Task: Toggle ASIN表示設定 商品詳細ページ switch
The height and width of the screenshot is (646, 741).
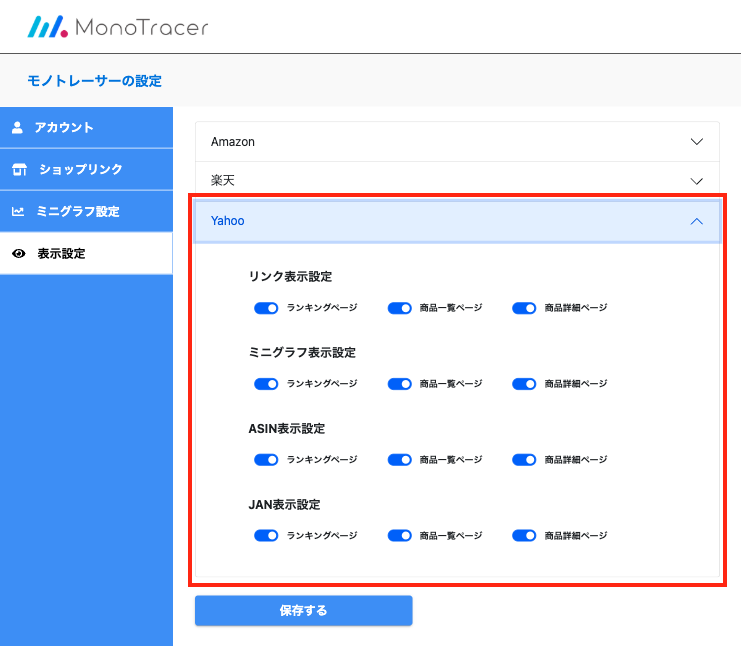Action: tap(524, 460)
